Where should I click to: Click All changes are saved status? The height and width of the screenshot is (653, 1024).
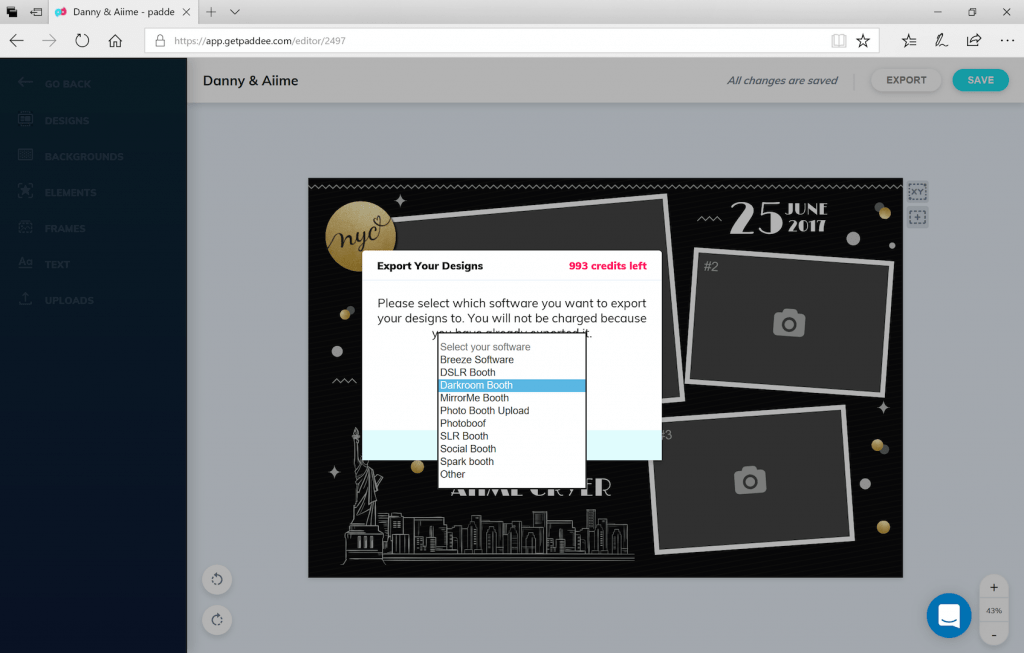(x=782, y=80)
